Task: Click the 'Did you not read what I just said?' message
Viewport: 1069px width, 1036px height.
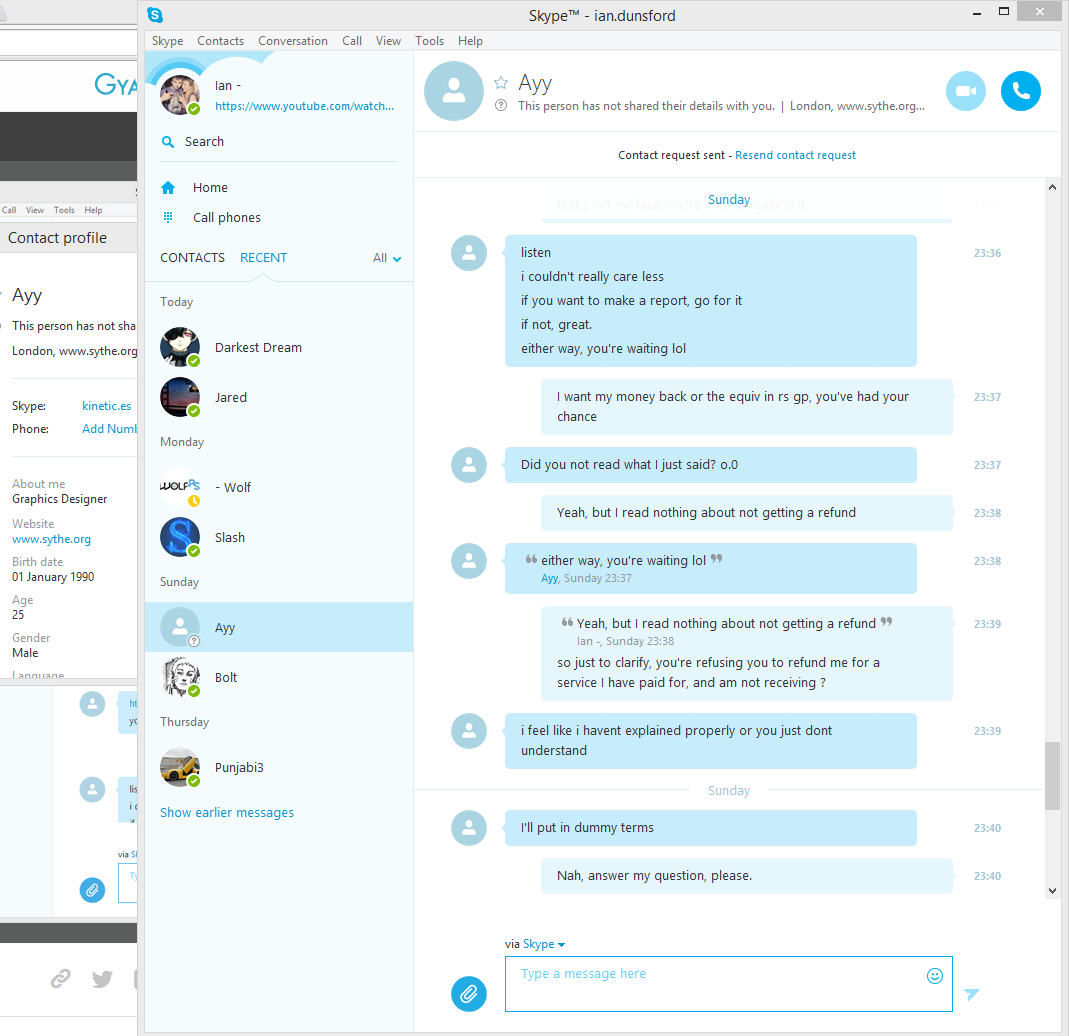Action: click(x=710, y=465)
